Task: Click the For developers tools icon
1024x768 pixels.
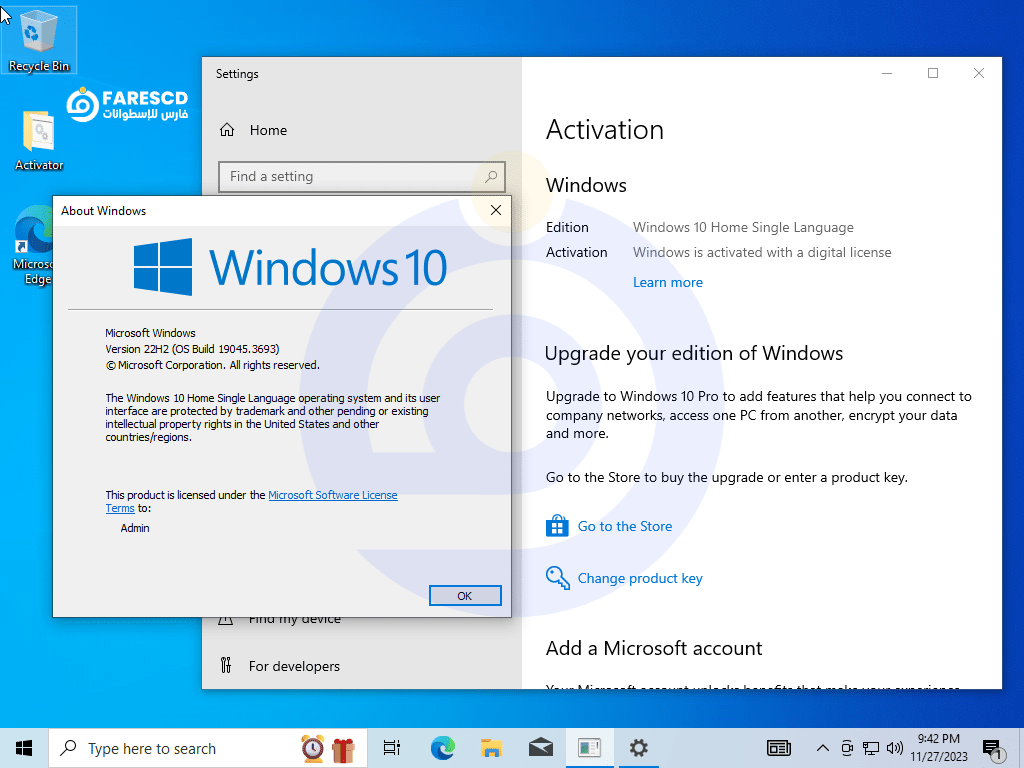Action: [x=226, y=665]
